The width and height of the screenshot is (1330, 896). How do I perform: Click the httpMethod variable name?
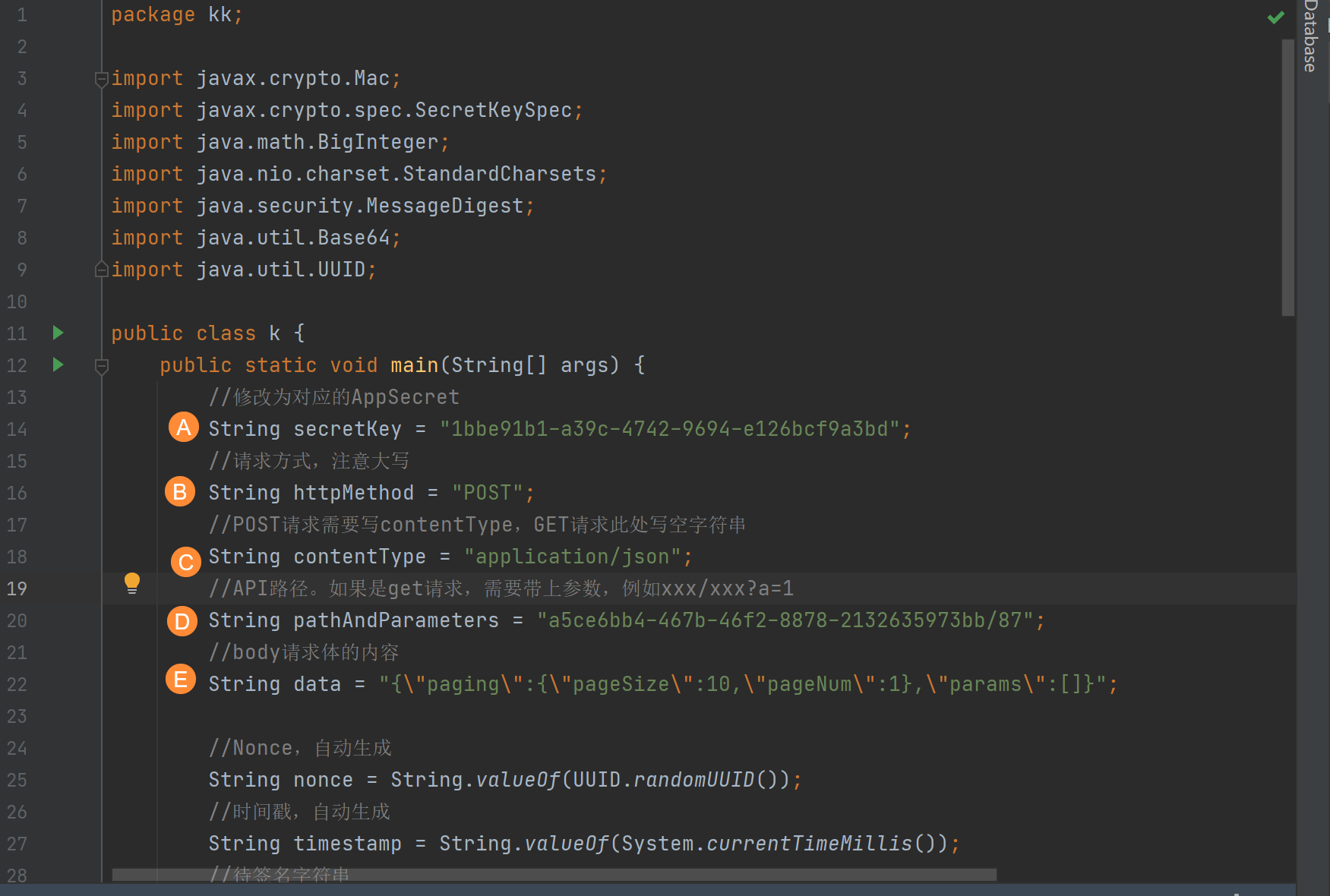[x=353, y=493]
